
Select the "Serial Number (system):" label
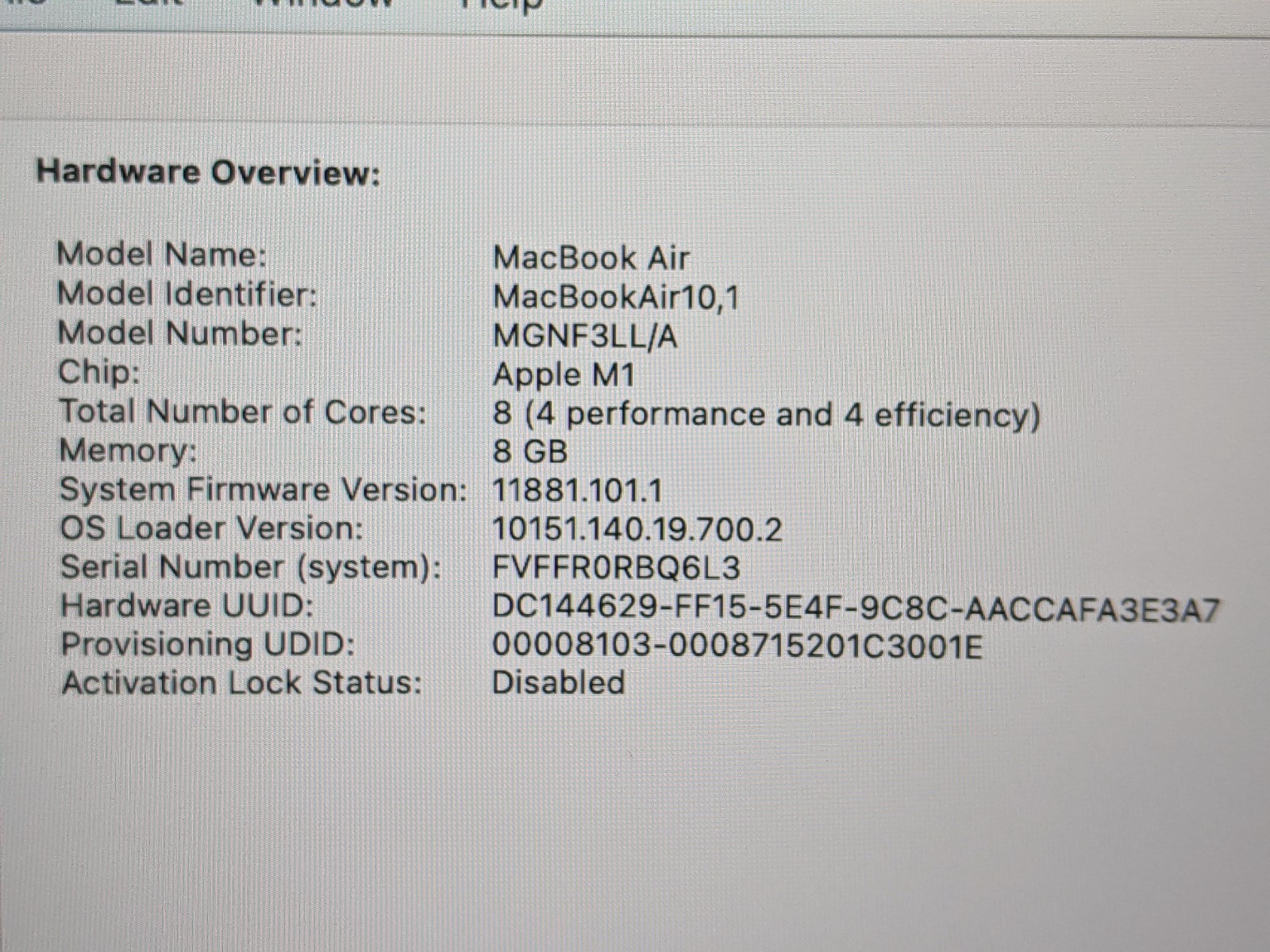(251, 567)
